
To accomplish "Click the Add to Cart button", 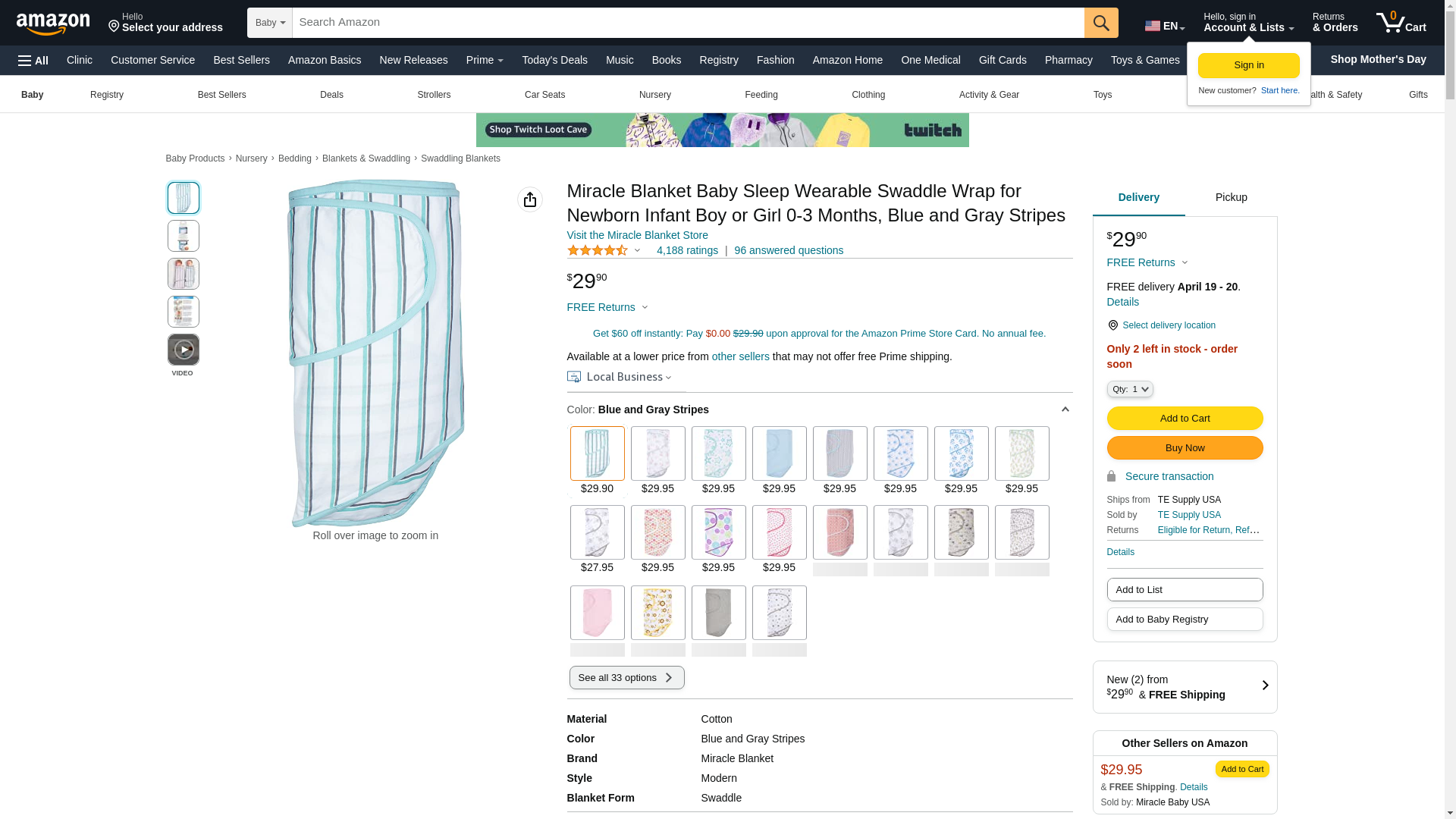I will pos(1185,418).
